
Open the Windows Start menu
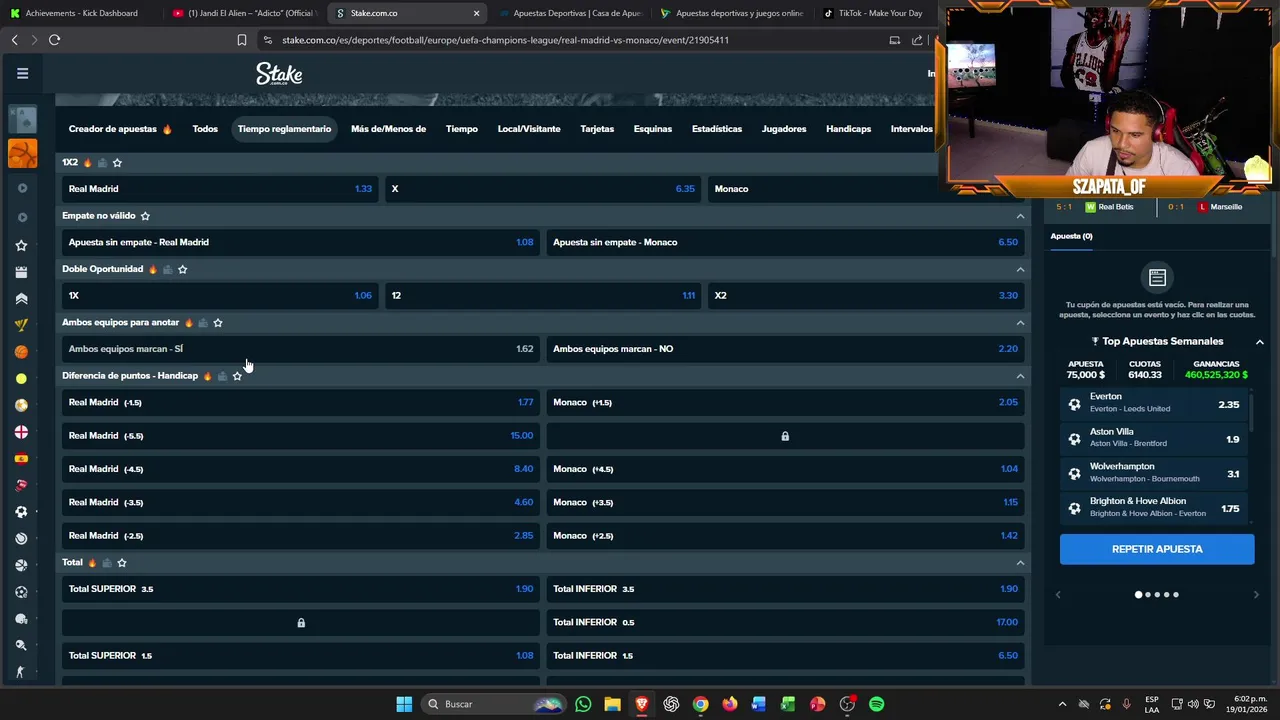pos(404,704)
